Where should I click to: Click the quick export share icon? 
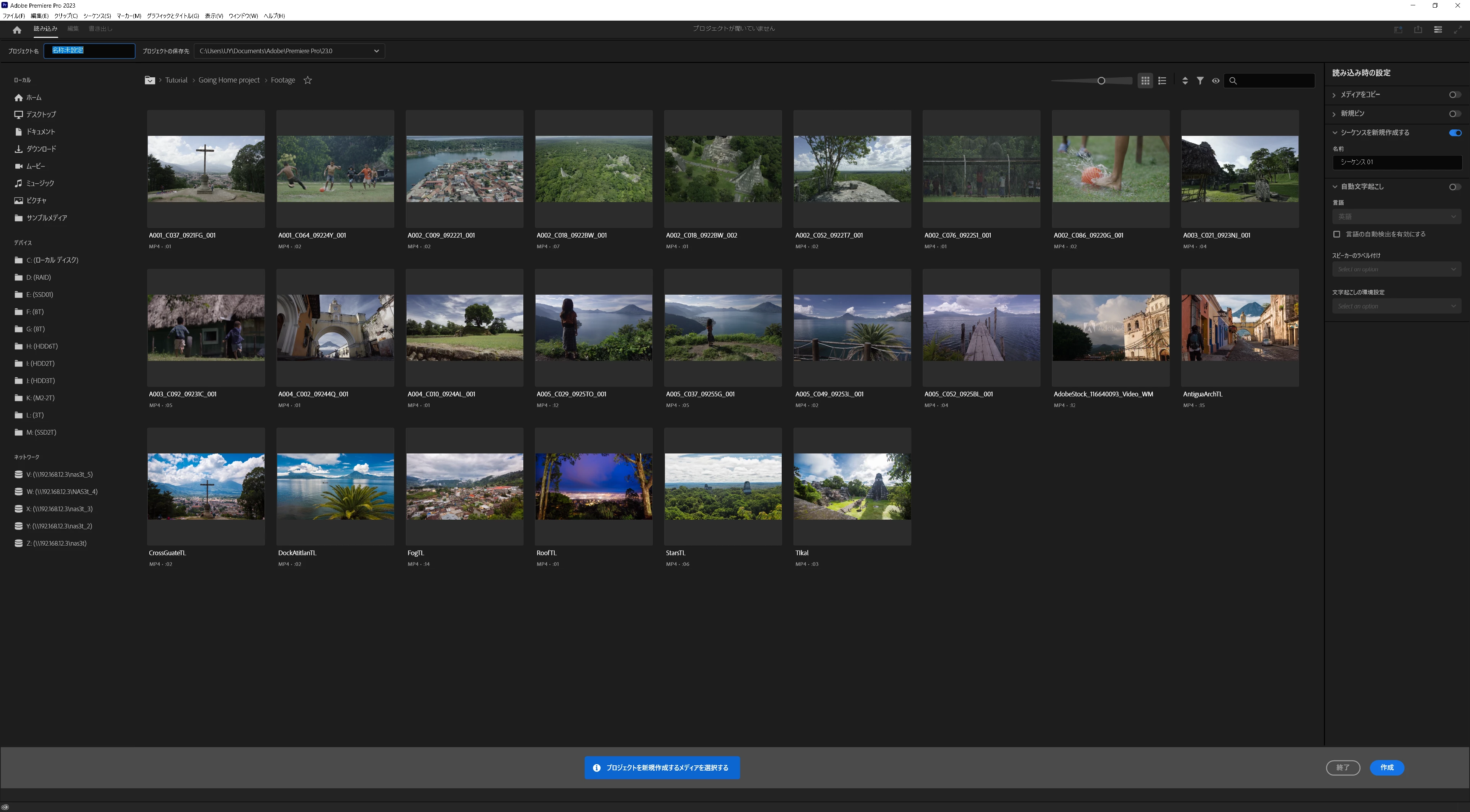tap(1418, 29)
